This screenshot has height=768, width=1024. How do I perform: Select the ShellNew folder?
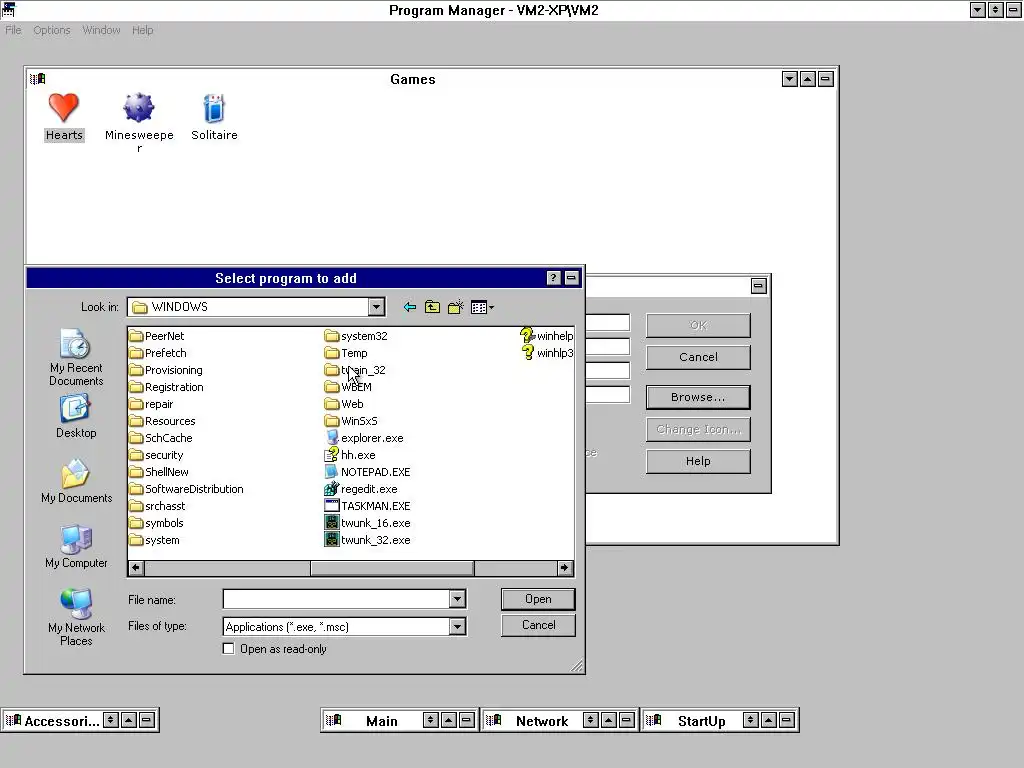pyautogui.click(x=159, y=472)
